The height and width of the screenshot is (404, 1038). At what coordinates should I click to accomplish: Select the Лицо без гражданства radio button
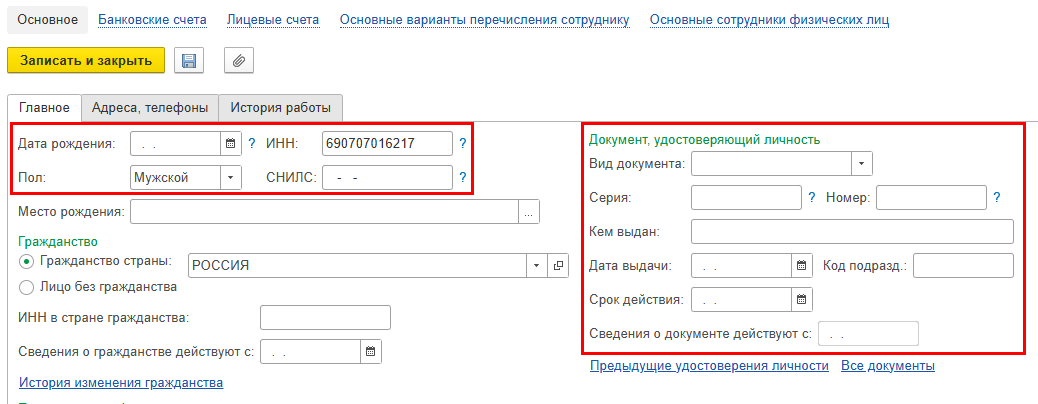pyautogui.click(x=26, y=287)
